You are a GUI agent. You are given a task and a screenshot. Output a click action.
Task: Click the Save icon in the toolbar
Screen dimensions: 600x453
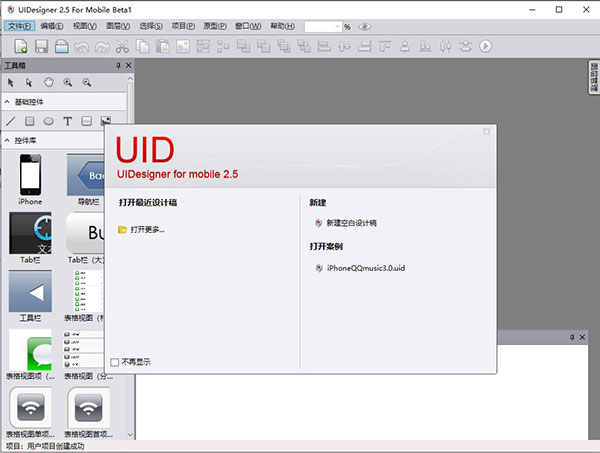click(x=42, y=46)
